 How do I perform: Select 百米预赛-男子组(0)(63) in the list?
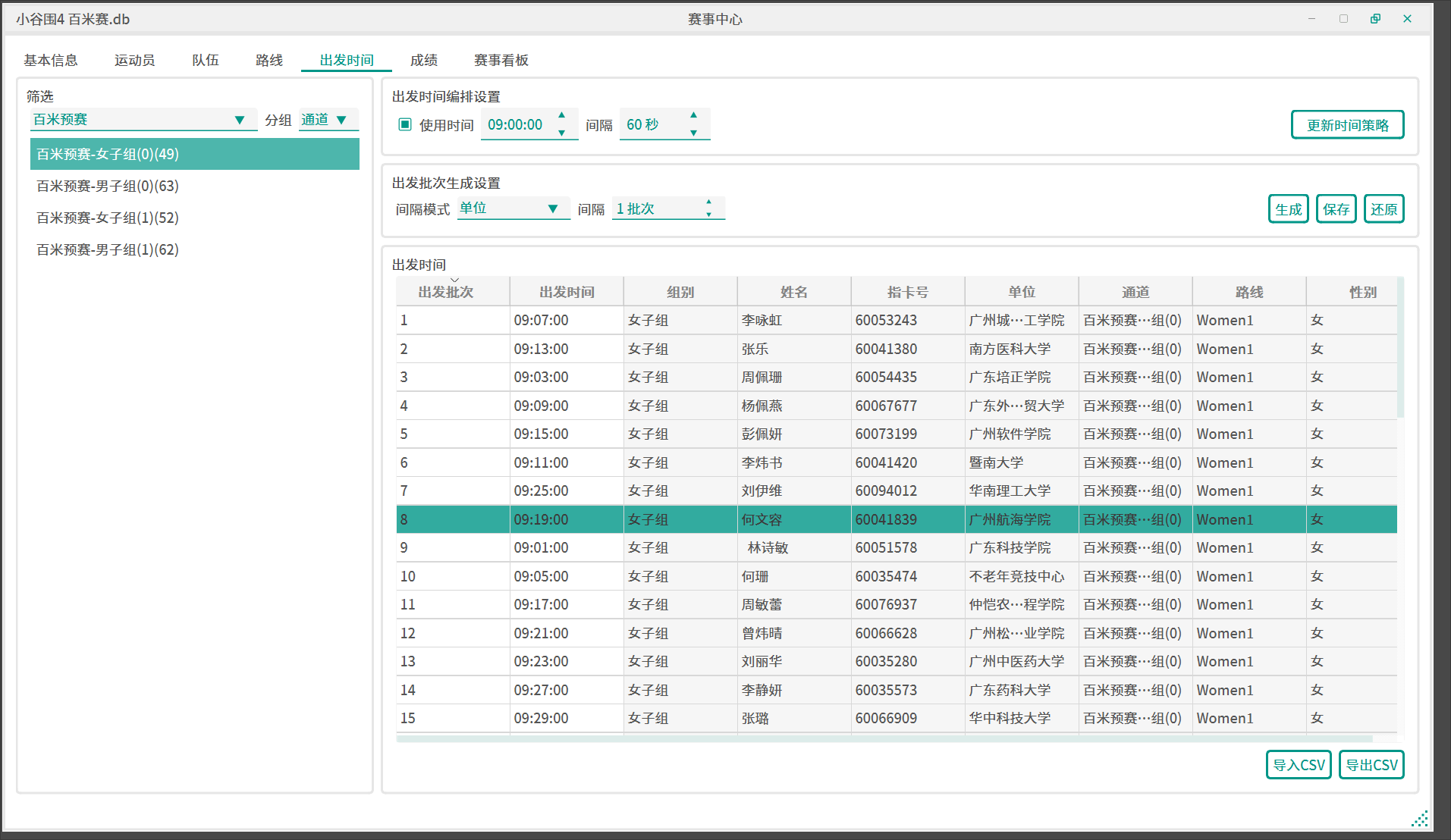pos(108,186)
